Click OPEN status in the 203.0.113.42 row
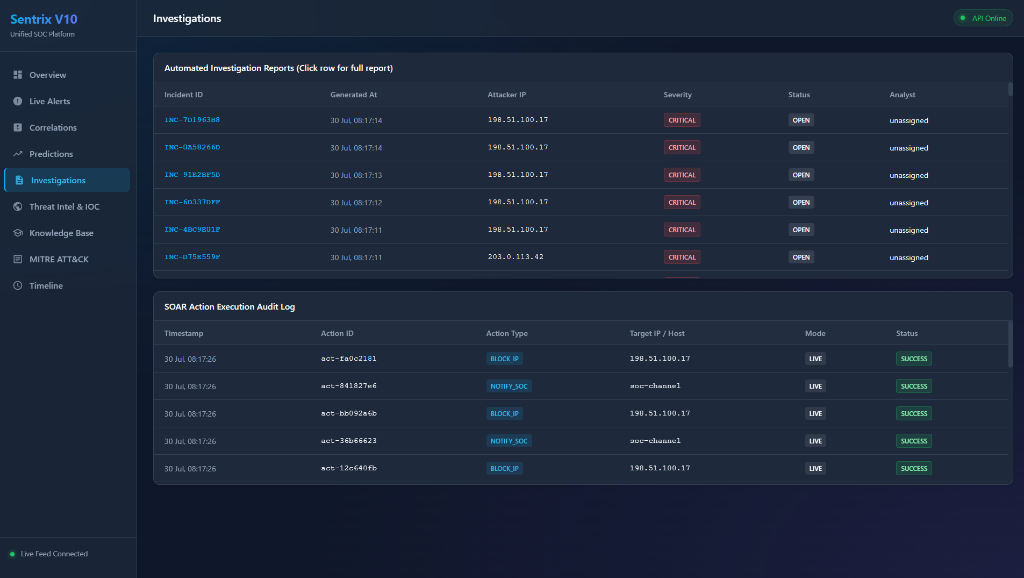This screenshot has height=578, width=1024. coord(801,257)
